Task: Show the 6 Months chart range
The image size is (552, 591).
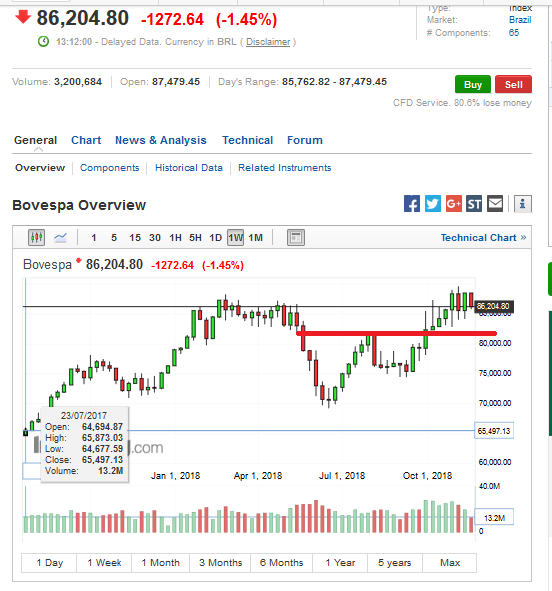Action: 281,563
